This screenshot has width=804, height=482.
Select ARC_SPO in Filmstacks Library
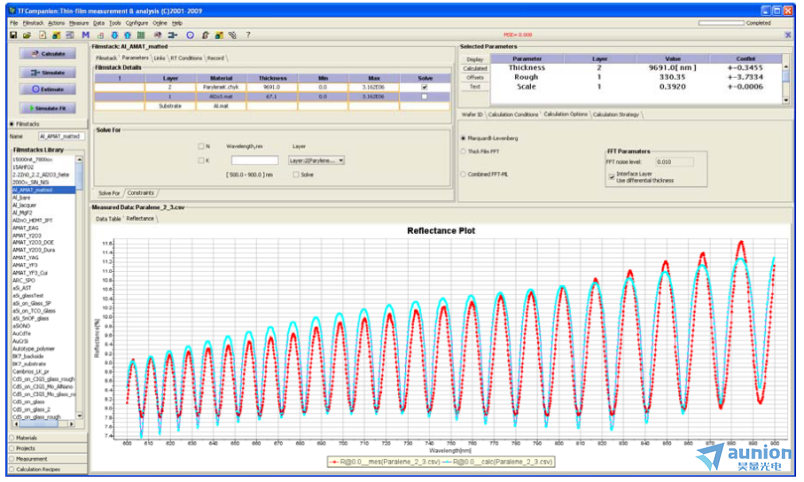point(24,280)
